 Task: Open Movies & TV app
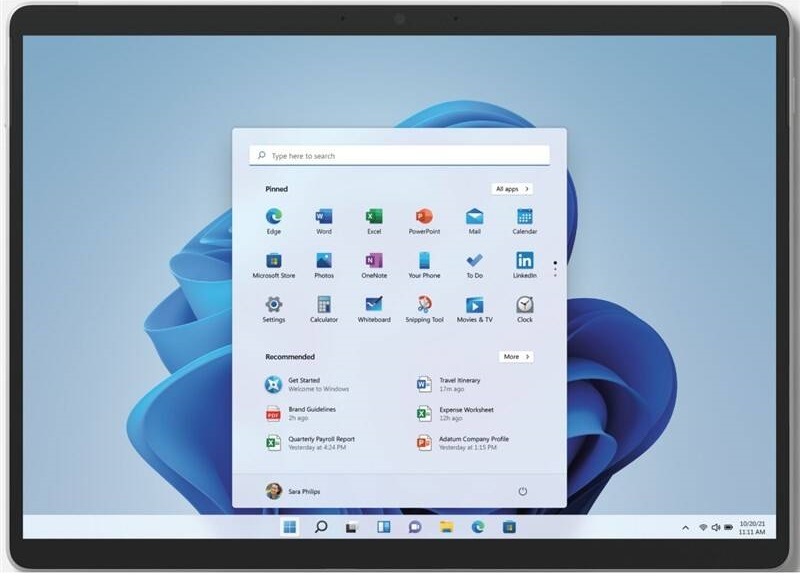click(x=474, y=309)
